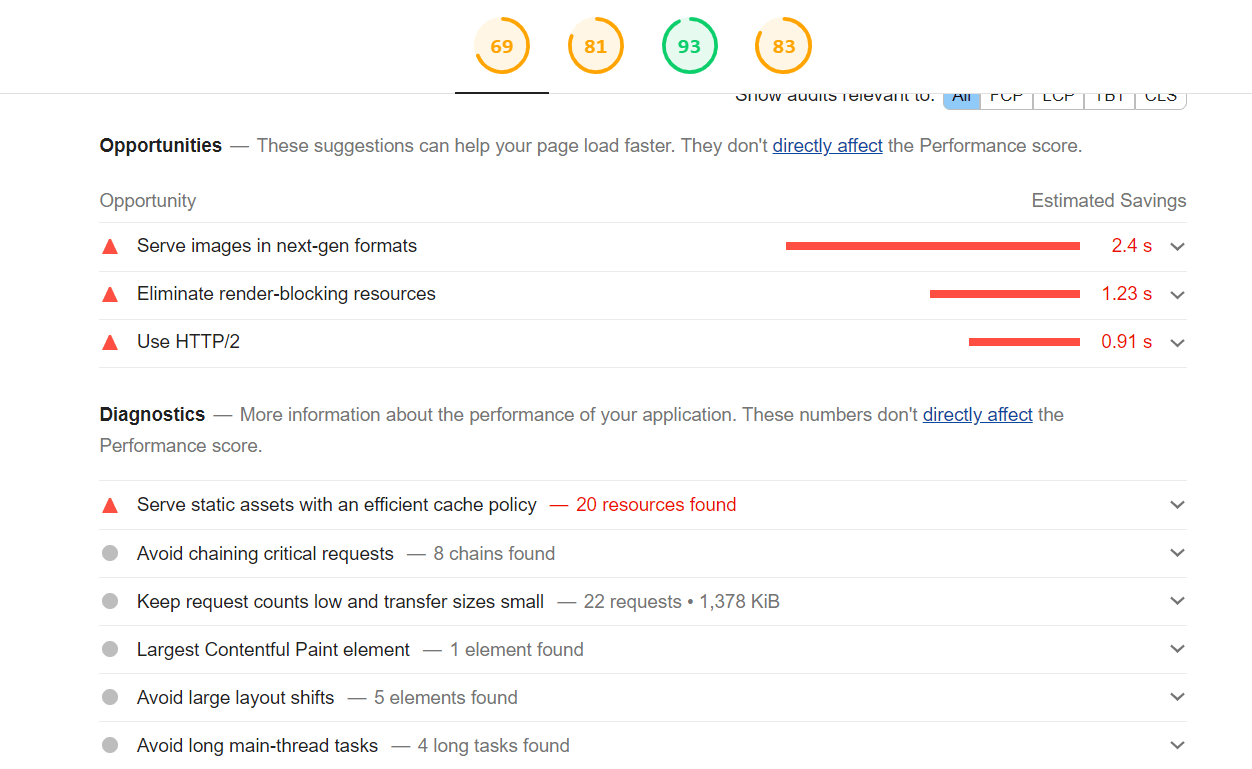This screenshot has width=1252, height=769.
Task: Select the green 93 score gauge
Action: [x=689, y=46]
